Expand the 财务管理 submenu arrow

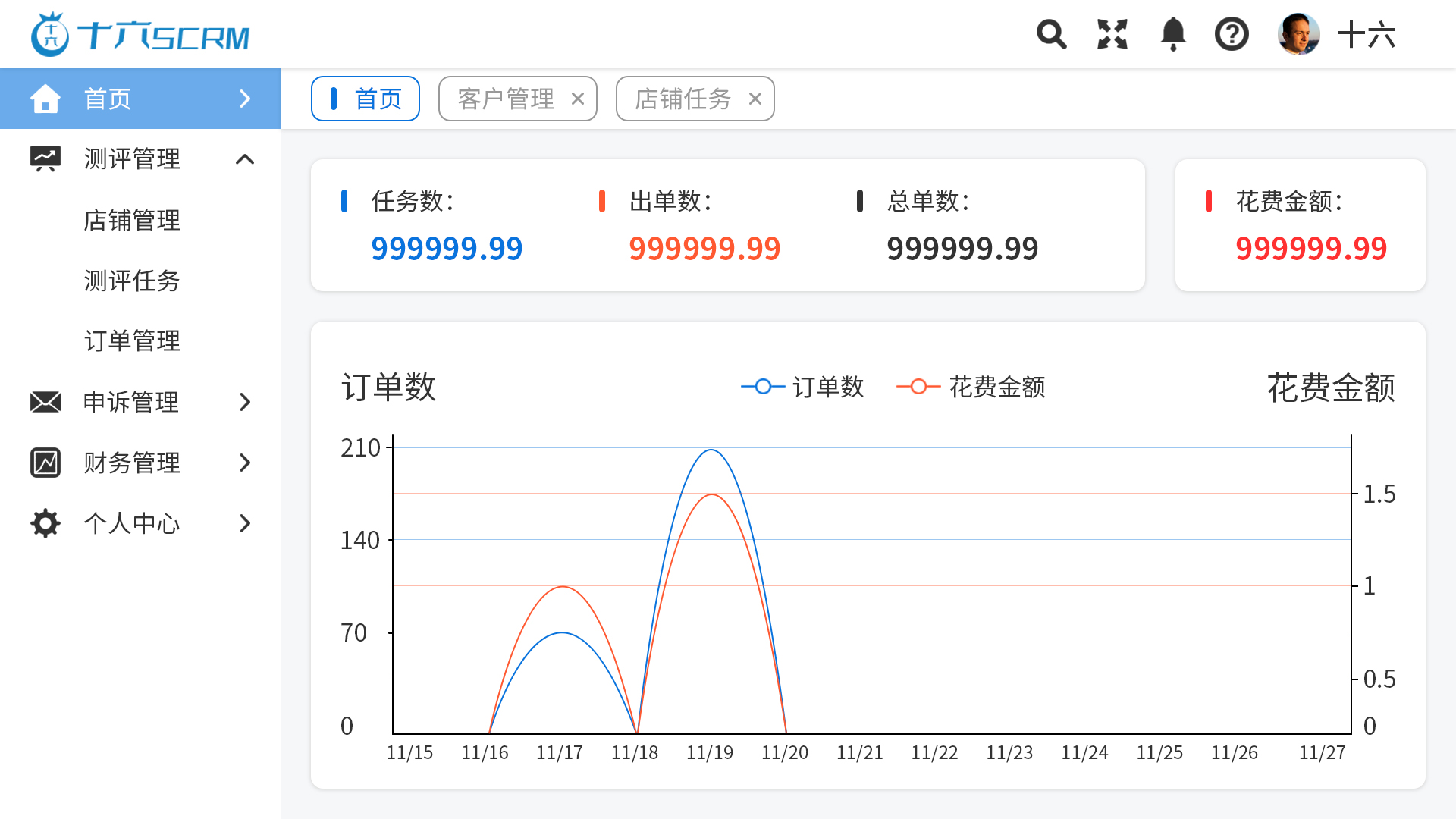(244, 463)
